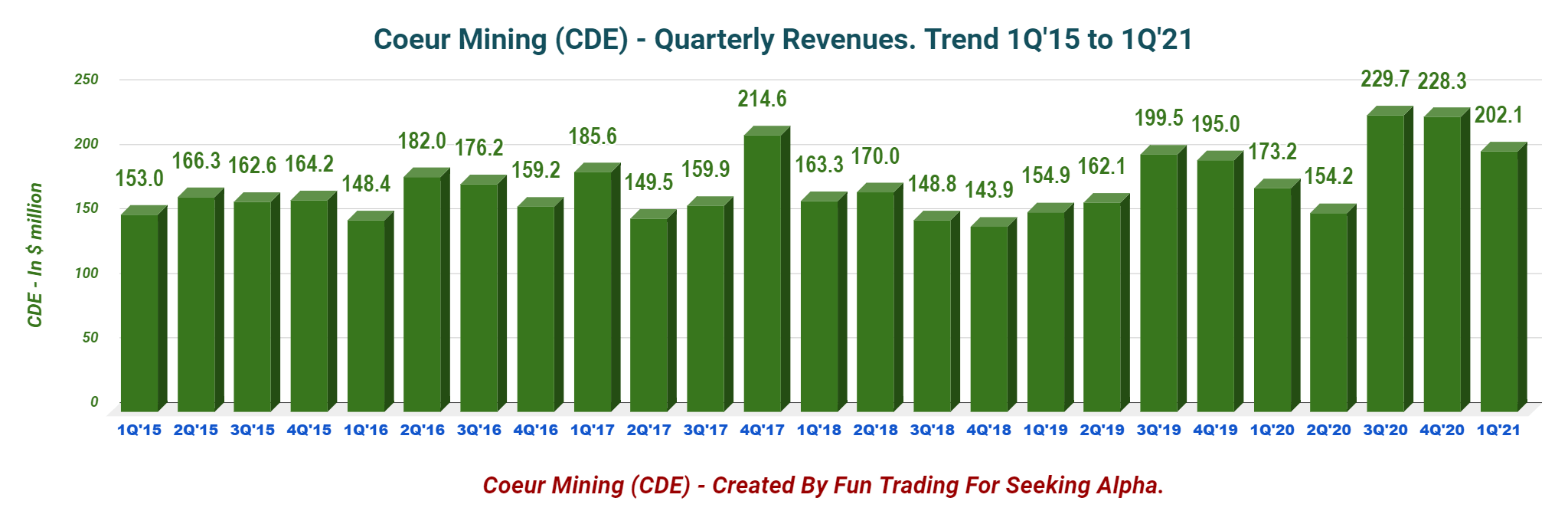1568x524 pixels.
Task: Click the x-axis label 4Q'18
Action: pos(989,431)
